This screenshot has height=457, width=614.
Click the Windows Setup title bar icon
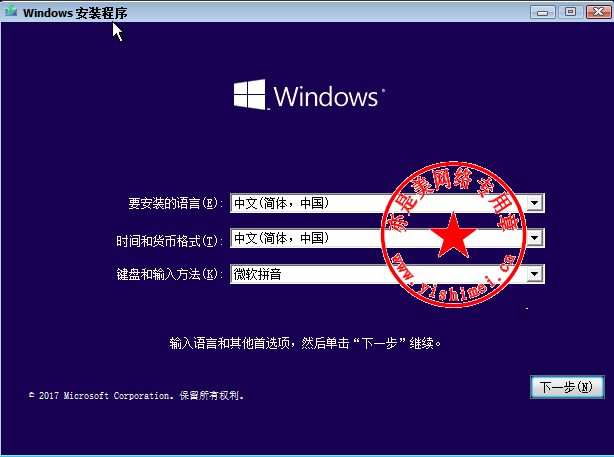pos(11,11)
